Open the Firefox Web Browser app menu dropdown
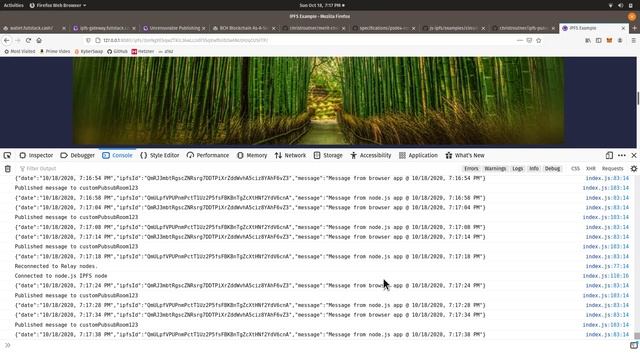 (58, 5)
